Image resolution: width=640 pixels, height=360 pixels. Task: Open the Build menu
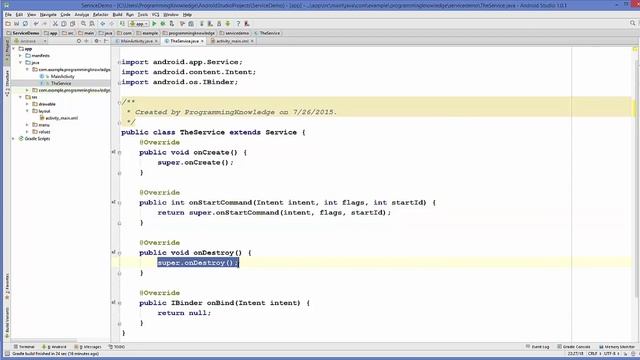point(118,15)
